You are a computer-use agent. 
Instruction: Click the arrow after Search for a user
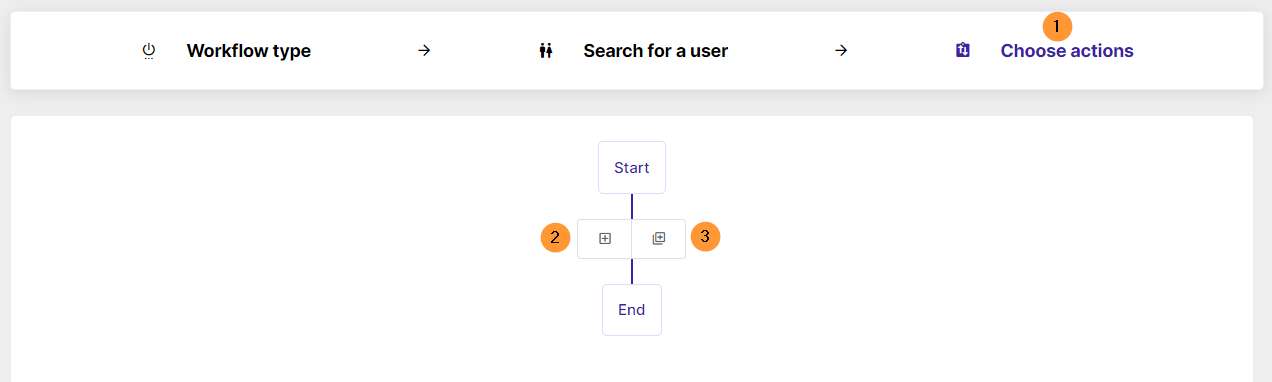pyautogui.click(x=841, y=50)
